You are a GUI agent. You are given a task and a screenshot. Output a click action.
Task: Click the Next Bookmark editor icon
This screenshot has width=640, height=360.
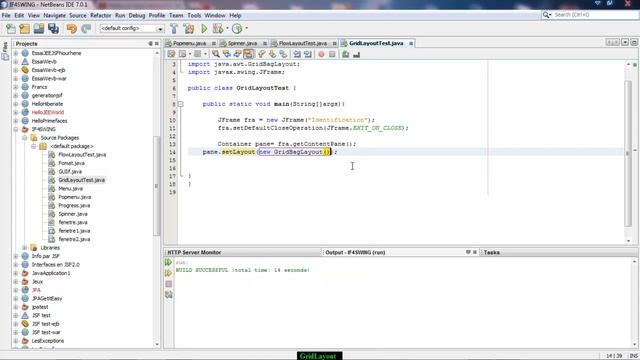pos(272,54)
